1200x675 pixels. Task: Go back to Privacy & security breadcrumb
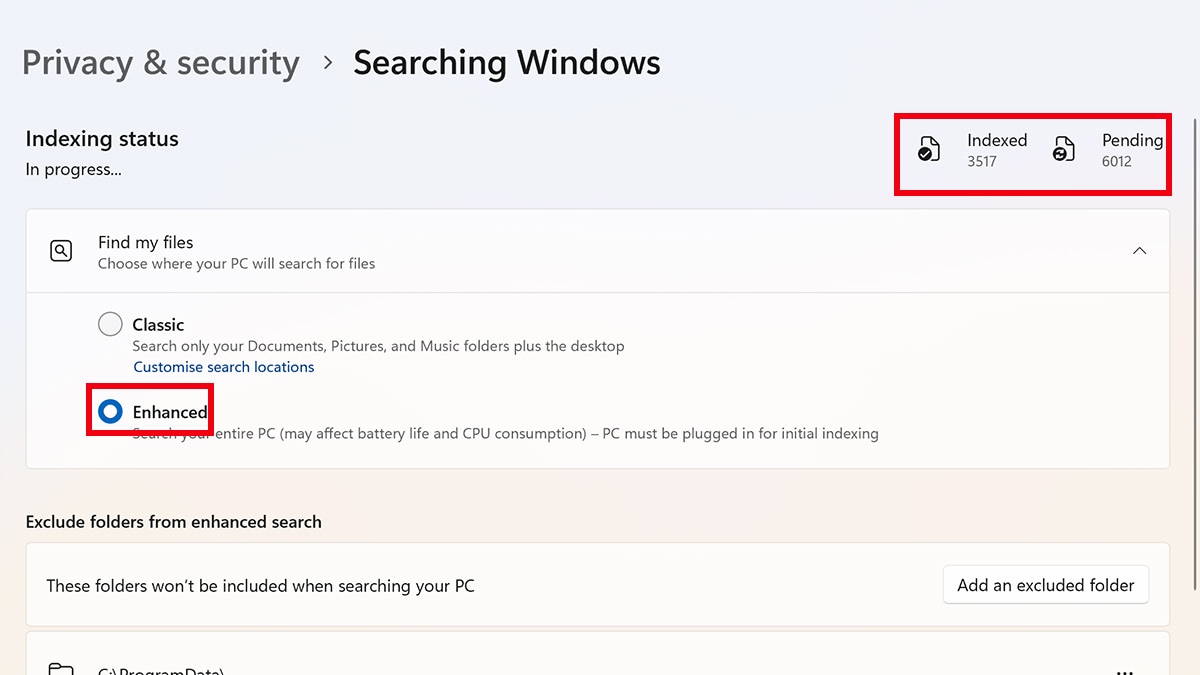pos(161,62)
